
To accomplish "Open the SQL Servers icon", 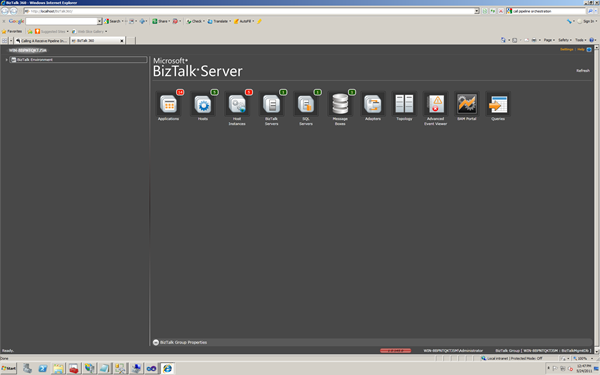I will pos(306,104).
